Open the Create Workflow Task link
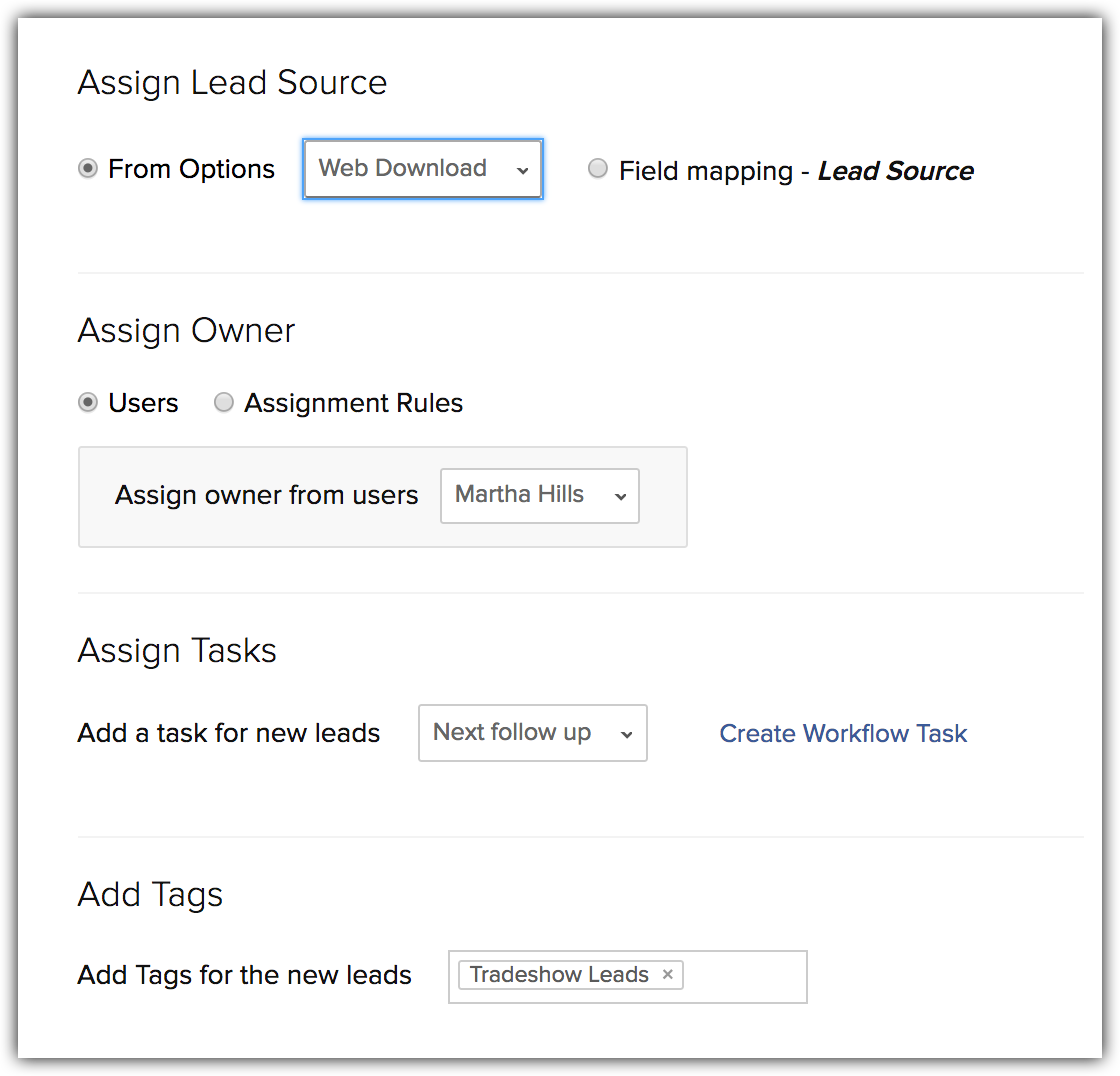This screenshot has height=1076, width=1120. pyautogui.click(x=843, y=734)
